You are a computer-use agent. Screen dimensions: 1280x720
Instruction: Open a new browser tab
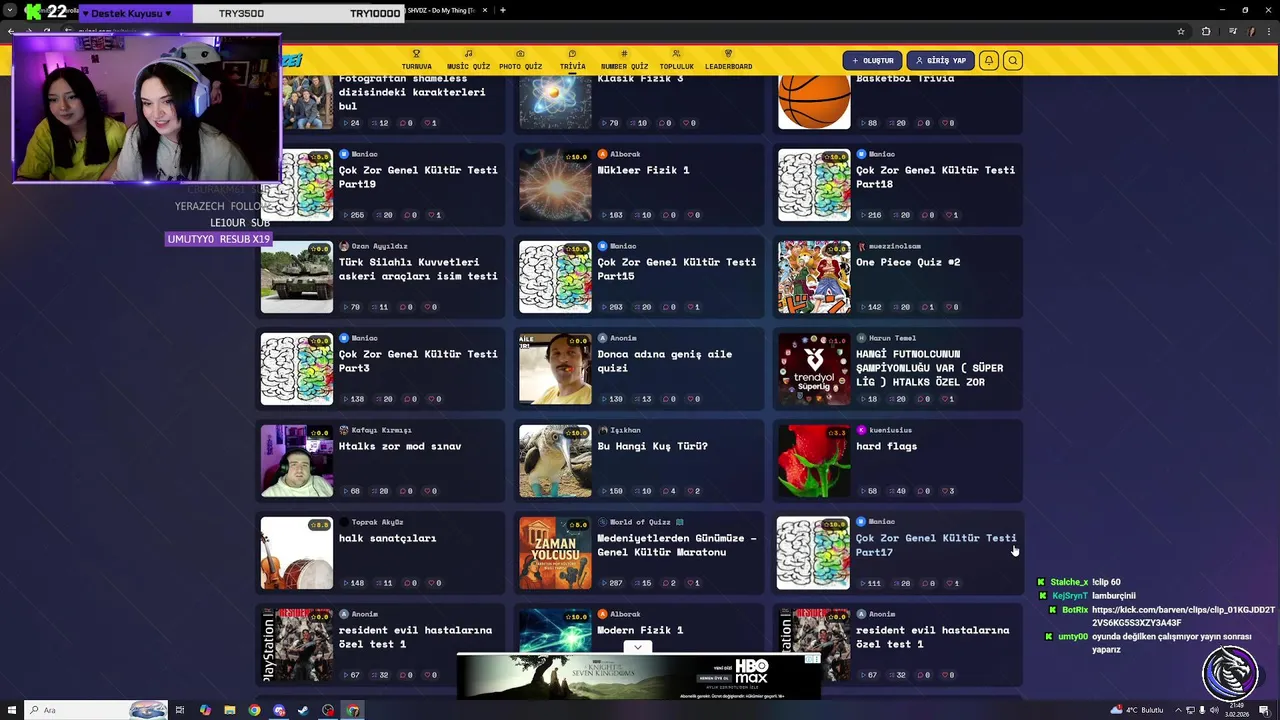503,10
